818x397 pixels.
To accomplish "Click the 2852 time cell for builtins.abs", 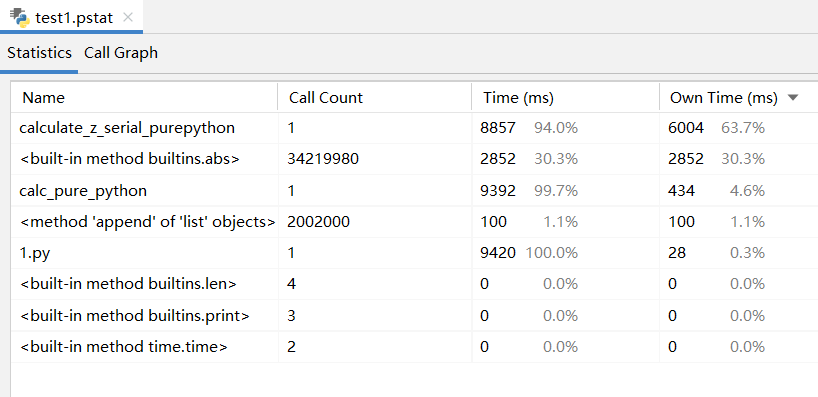I will pos(566,159).
